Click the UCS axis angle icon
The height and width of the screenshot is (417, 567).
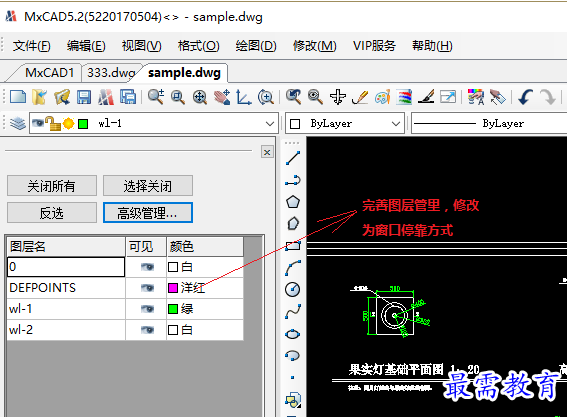coord(244,97)
